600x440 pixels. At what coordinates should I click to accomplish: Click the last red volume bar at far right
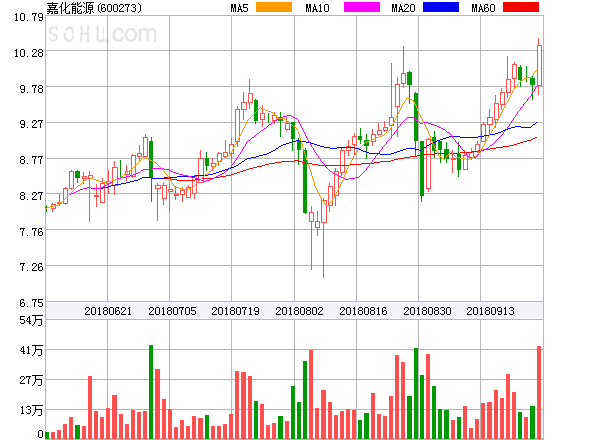(539, 391)
